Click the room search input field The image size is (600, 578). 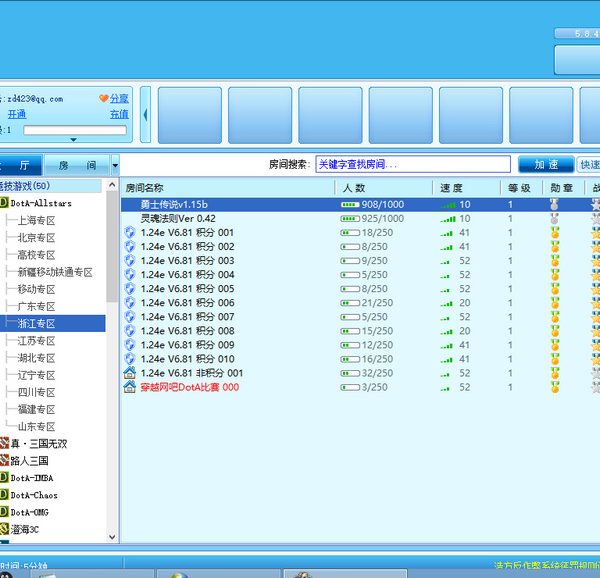coord(412,164)
